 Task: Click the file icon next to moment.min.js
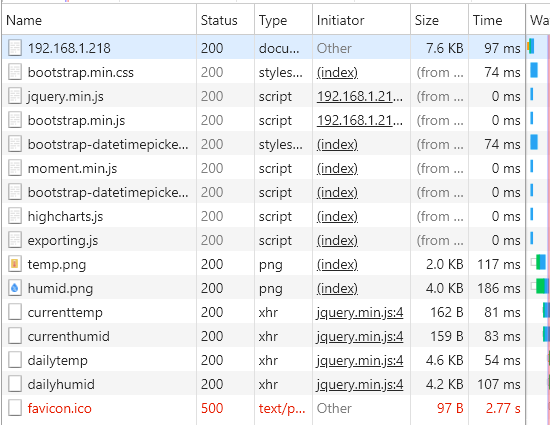[x=15, y=168]
